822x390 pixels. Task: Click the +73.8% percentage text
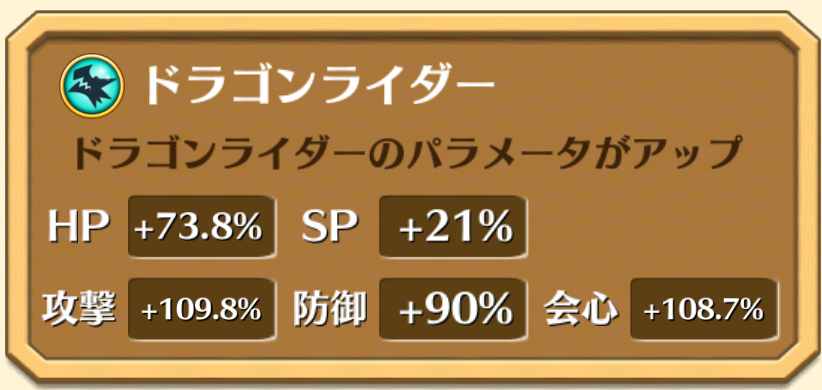pyautogui.click(x=198, y=228)
